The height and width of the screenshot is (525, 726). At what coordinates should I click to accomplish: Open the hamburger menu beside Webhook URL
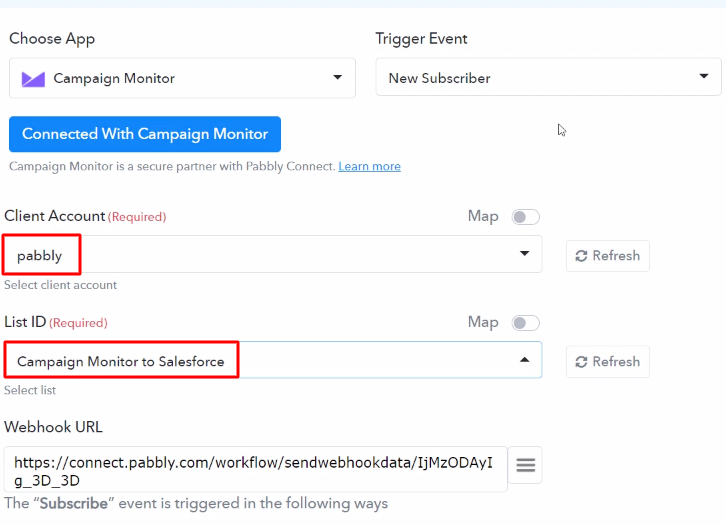click(x=526, y=465)
